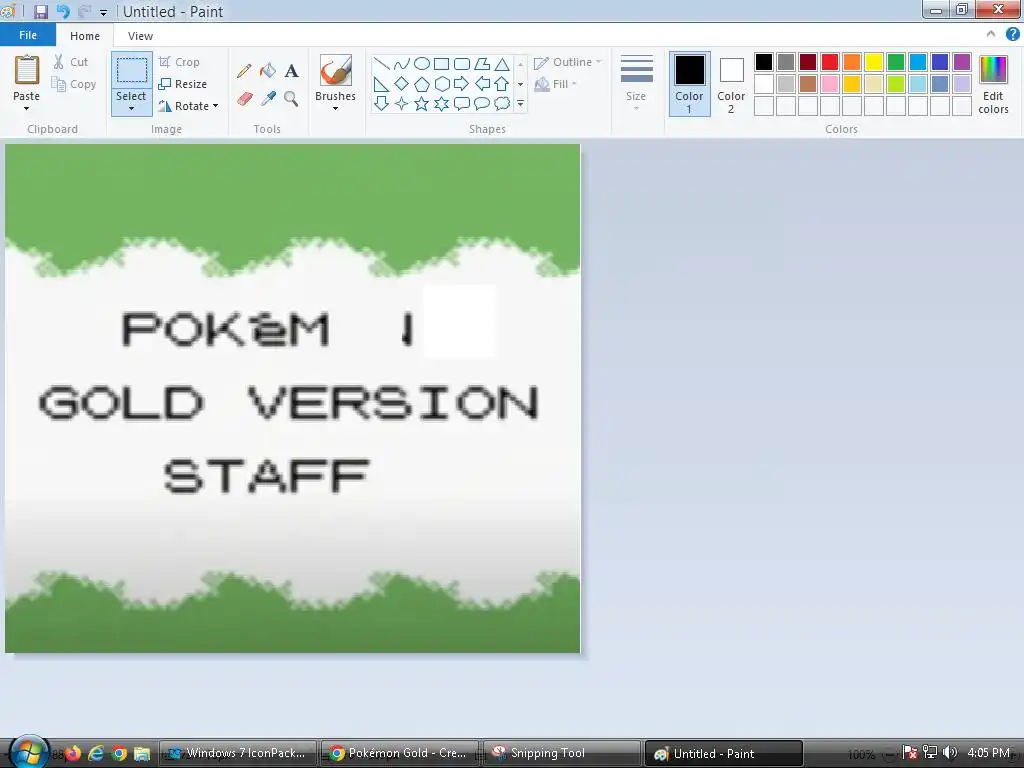Click the Resize button

pyautogui.click(x=183, y=84)
